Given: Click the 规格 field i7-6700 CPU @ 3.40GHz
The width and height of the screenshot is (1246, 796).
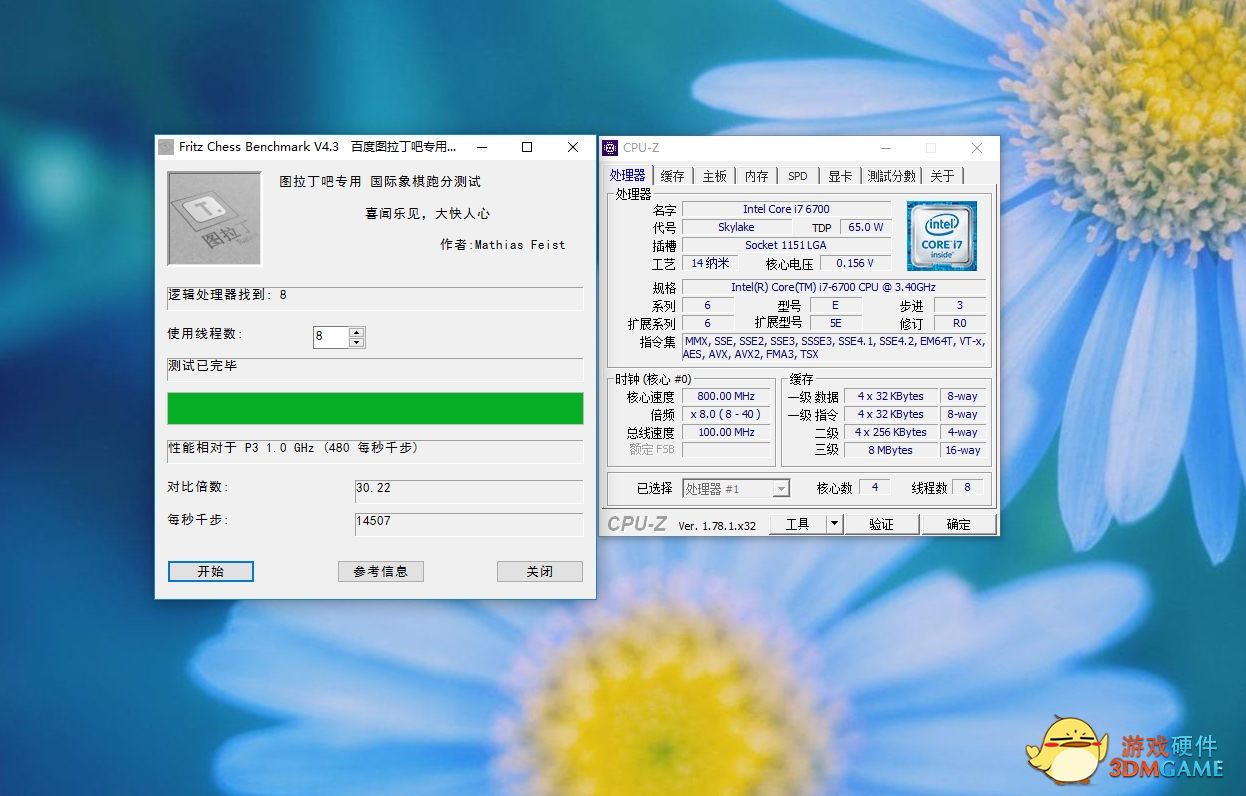Looking at the screenshot, I should [x=833, y=287].
